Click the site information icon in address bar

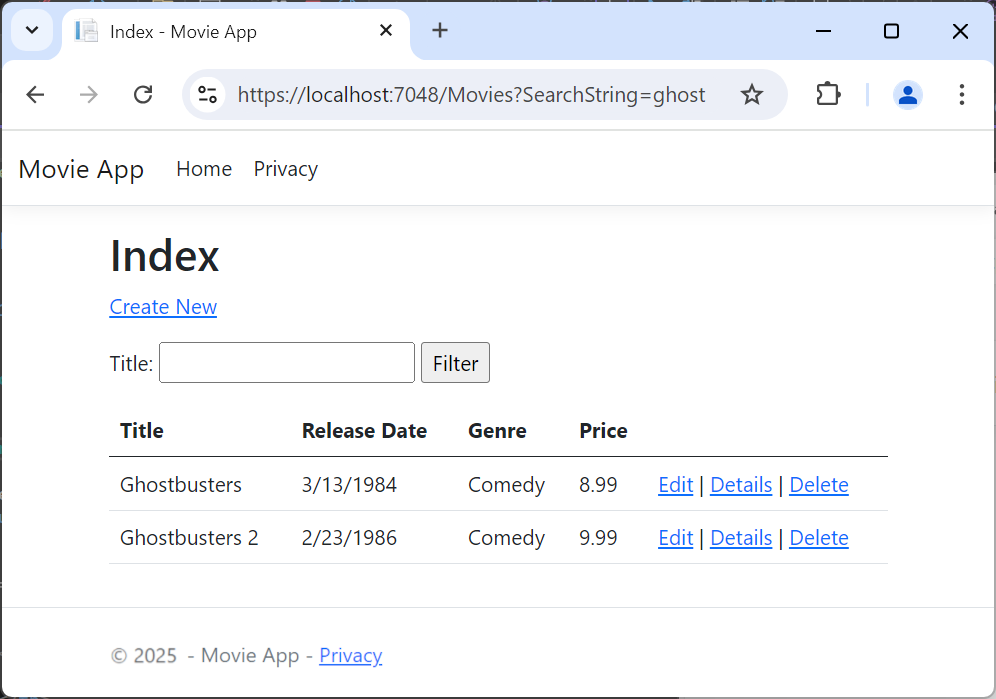pos(207,94)
